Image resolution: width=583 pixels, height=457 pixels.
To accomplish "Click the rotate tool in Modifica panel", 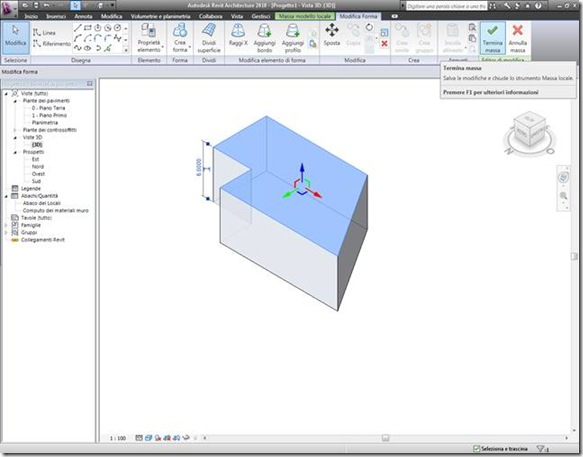I will tap(369, 27).
